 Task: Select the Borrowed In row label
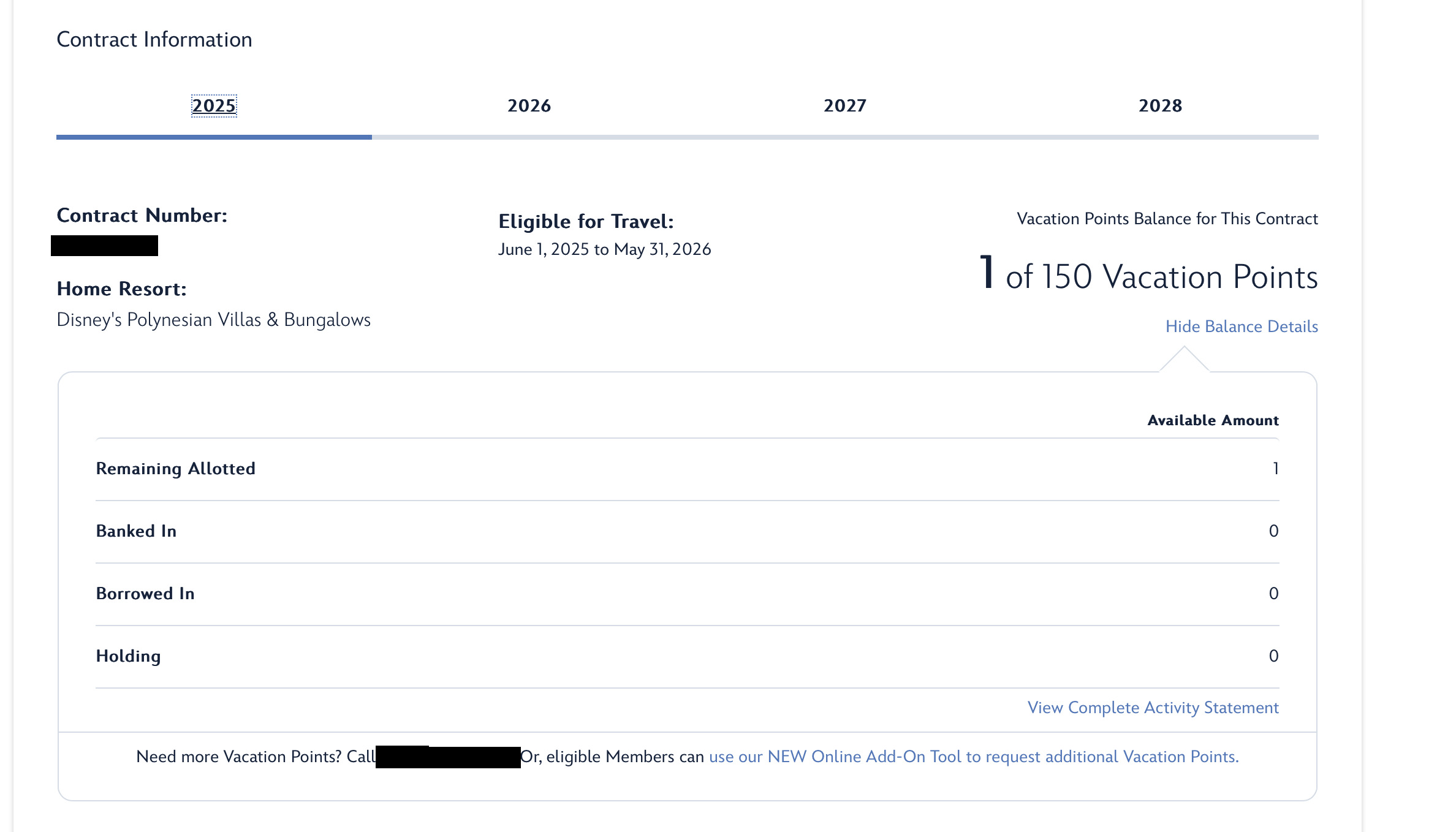tap(145, 594)
